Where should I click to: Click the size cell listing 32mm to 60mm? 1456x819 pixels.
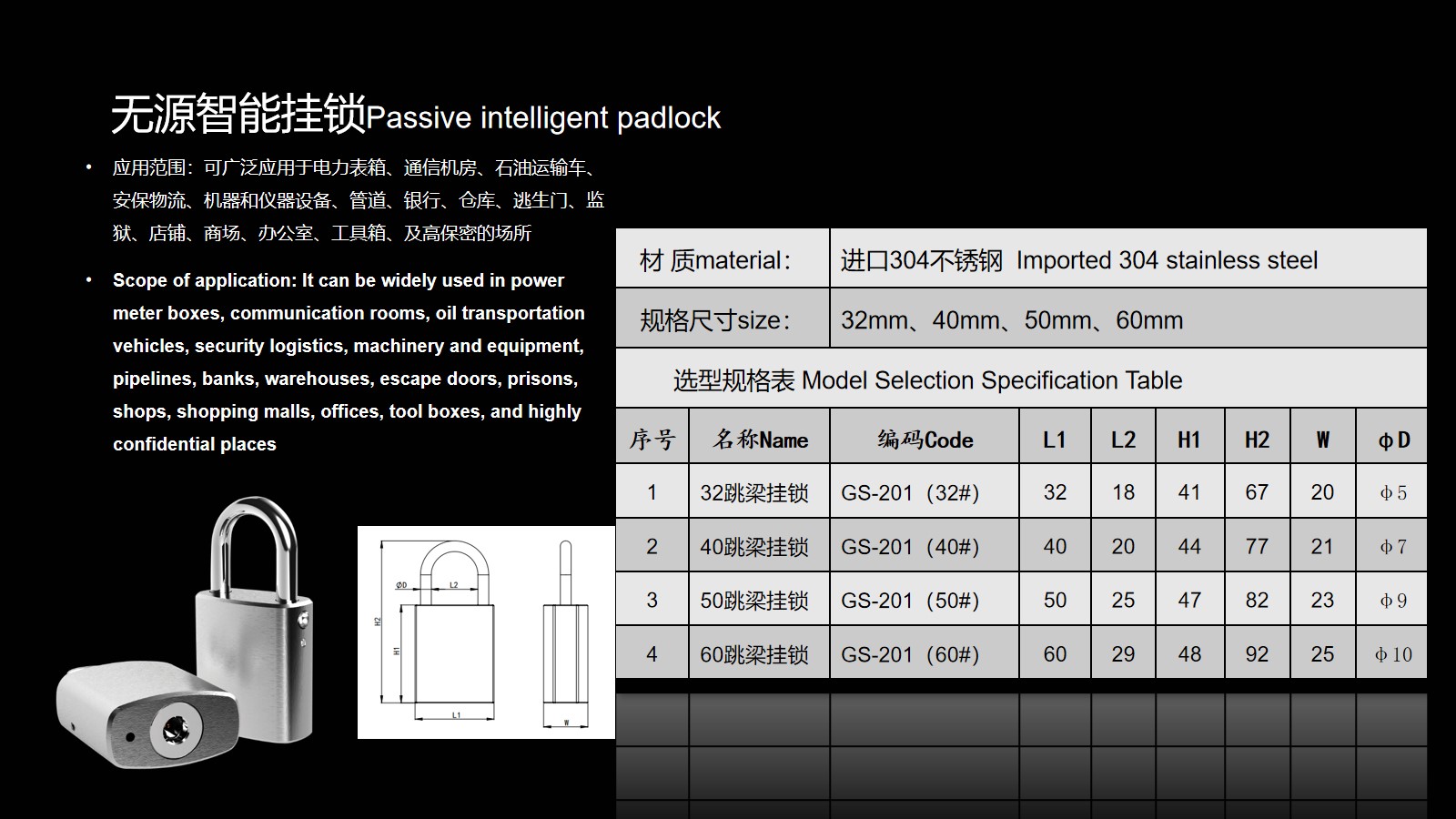[x=1127, y=320]
